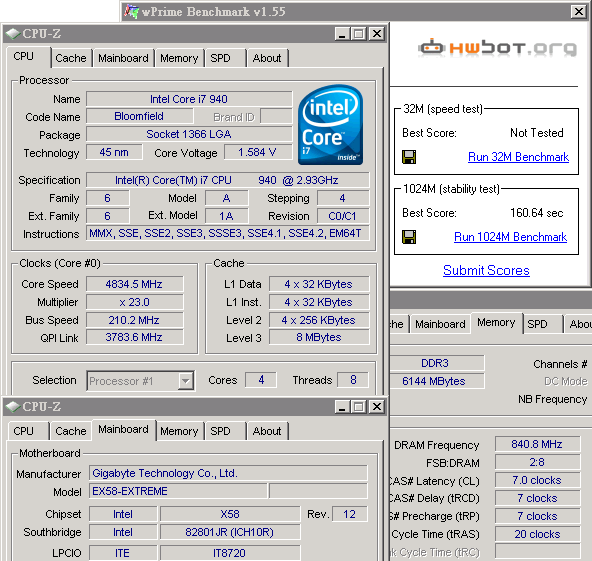Image resolution: width=592 pixels, height=561 pixels.
Task: Switch to the CPU tab in the lower CPU-Z window
Action: 23,431
